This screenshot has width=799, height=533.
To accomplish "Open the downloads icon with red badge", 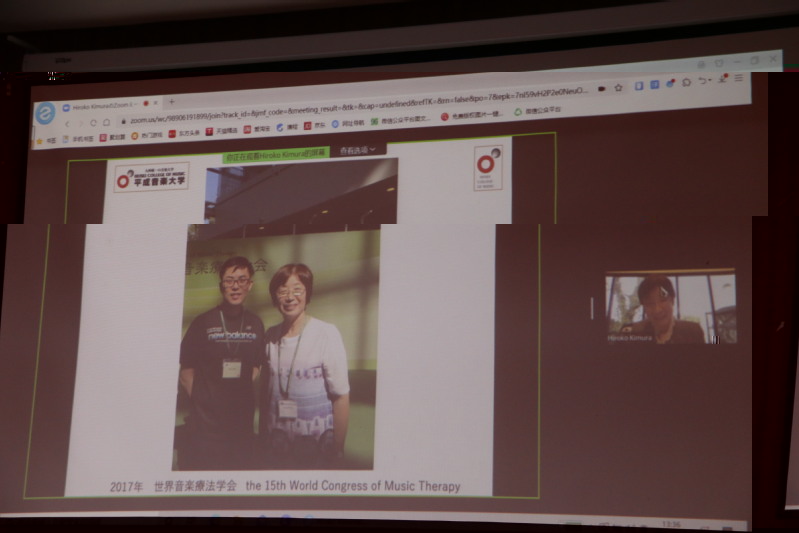I will pyautogui.click(x=723, y=78).
